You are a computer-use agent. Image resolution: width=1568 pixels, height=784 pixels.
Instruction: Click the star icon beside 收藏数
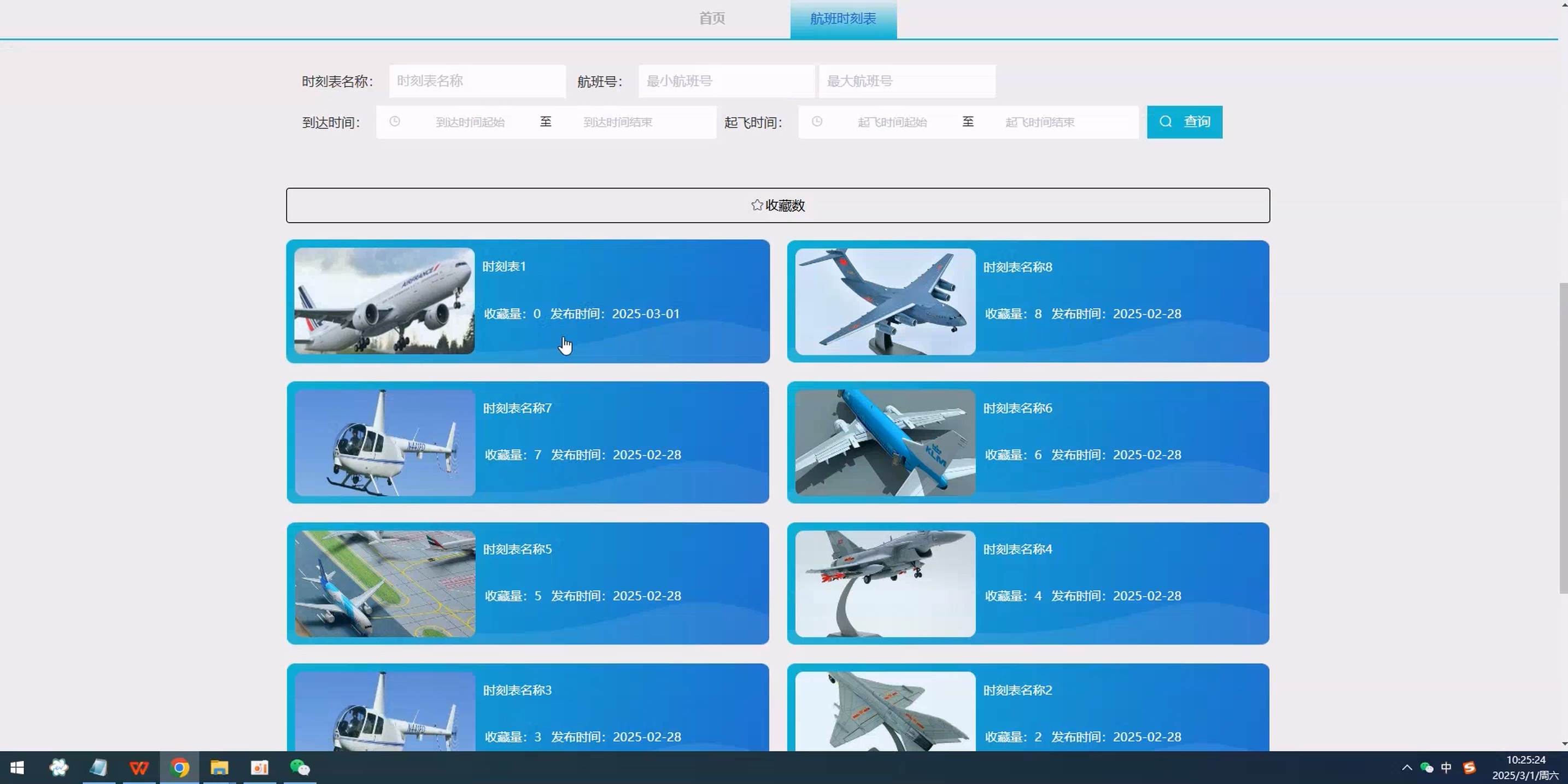[757, 205]
